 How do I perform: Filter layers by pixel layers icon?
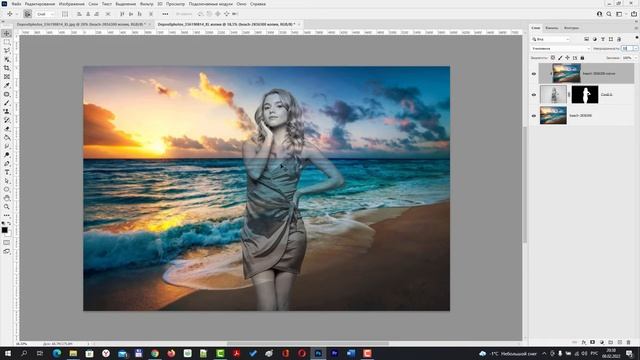pos(587,39)
